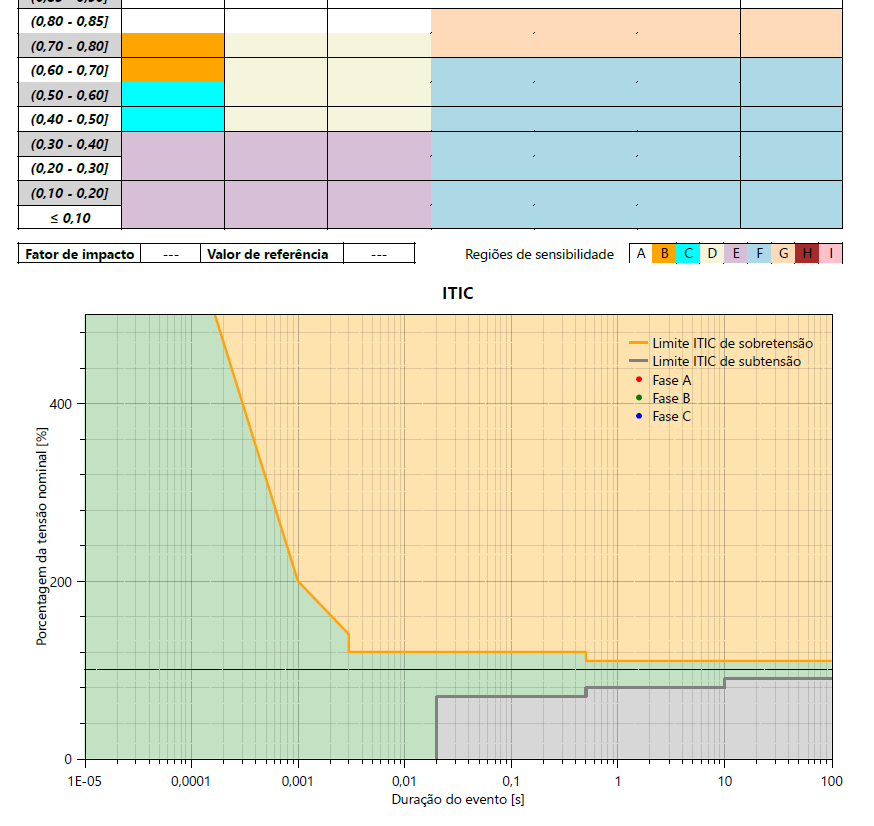Select sensitivity region I pink swatch
The height and width of the screenshot is (826, 874).
831,254
